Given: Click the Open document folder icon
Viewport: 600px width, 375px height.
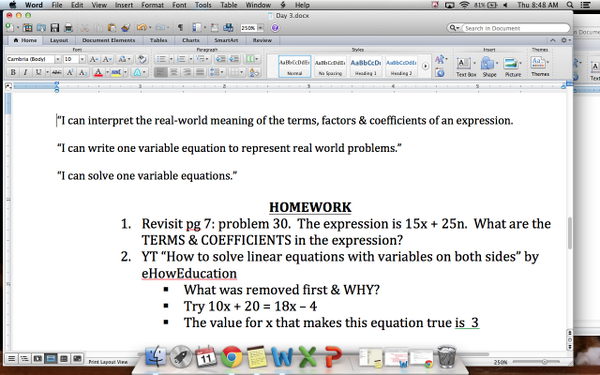Looking at the screenshot, I should [x=41, y=28].
